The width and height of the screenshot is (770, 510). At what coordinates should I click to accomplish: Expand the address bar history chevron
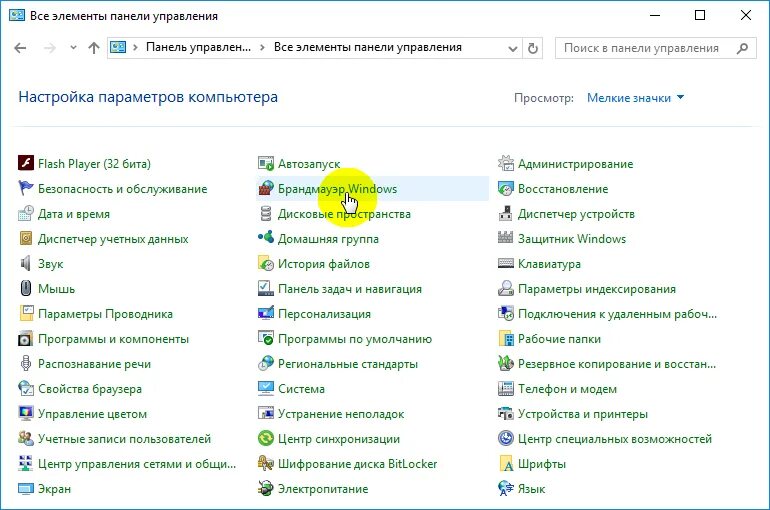point(513,49)
